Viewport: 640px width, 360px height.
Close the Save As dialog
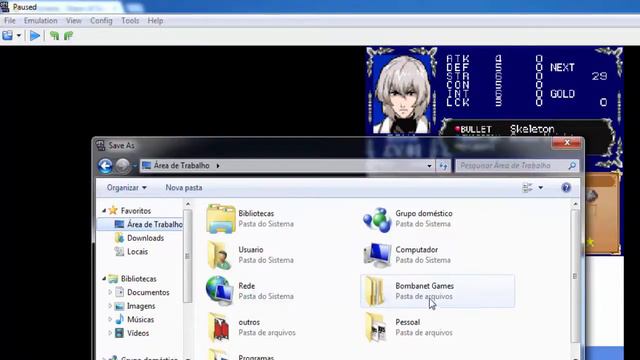click(x=567, y=142)
